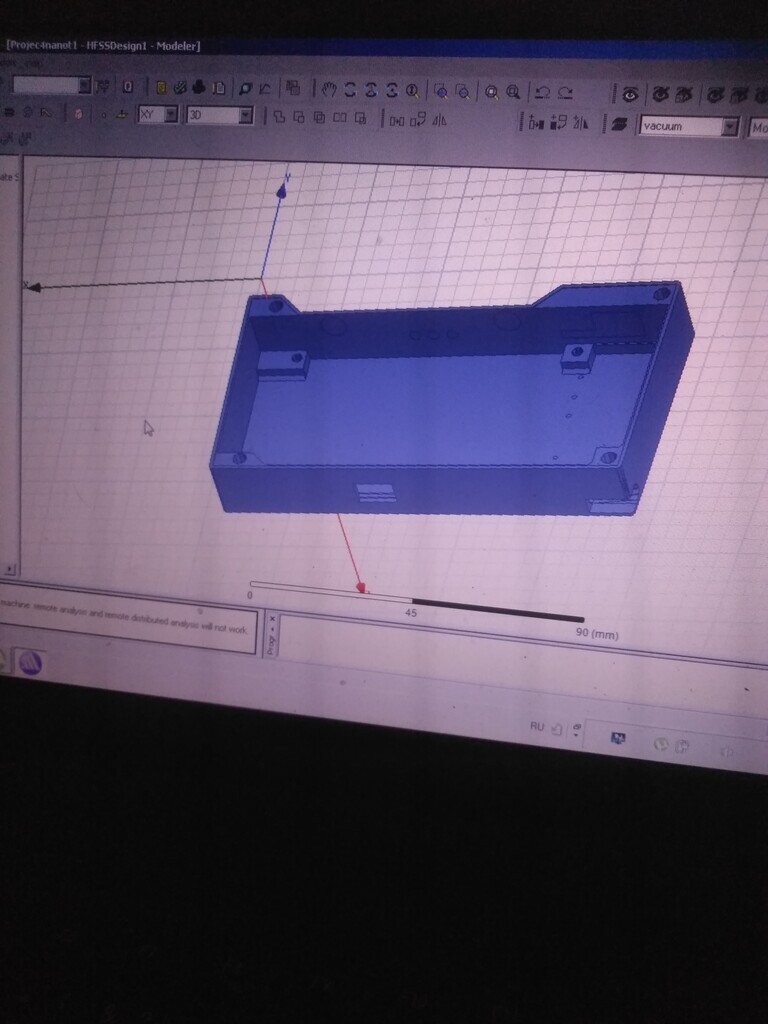The width and height of the screenshot is (768, 1024).
Task: Click the Split objects icon
Action: (x=340, y=118)
